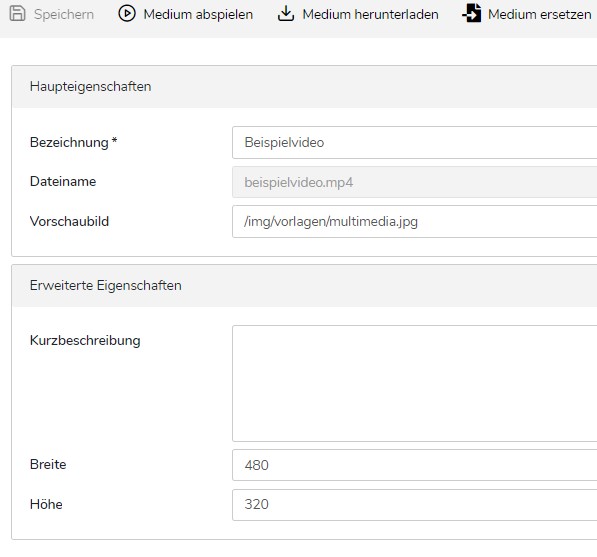597x557 pixels.
Task: Click the Breite label
Action: pyautogui.click(x=48, y=464)
